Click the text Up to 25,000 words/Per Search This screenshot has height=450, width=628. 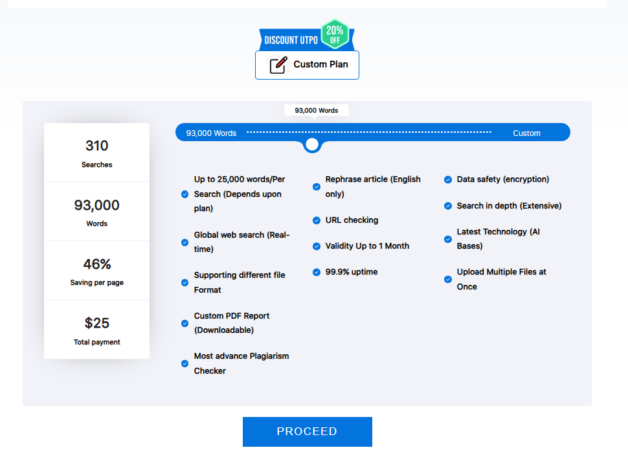click(240, 194)
